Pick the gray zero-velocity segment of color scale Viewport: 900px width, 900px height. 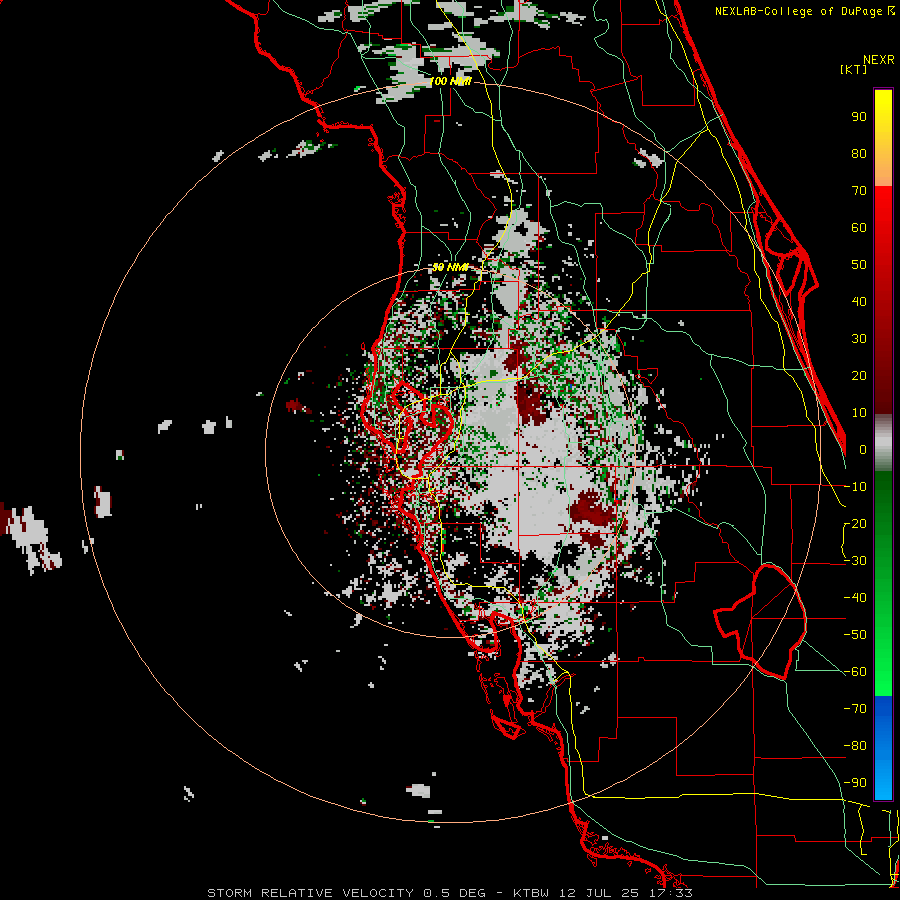point(883,443)
